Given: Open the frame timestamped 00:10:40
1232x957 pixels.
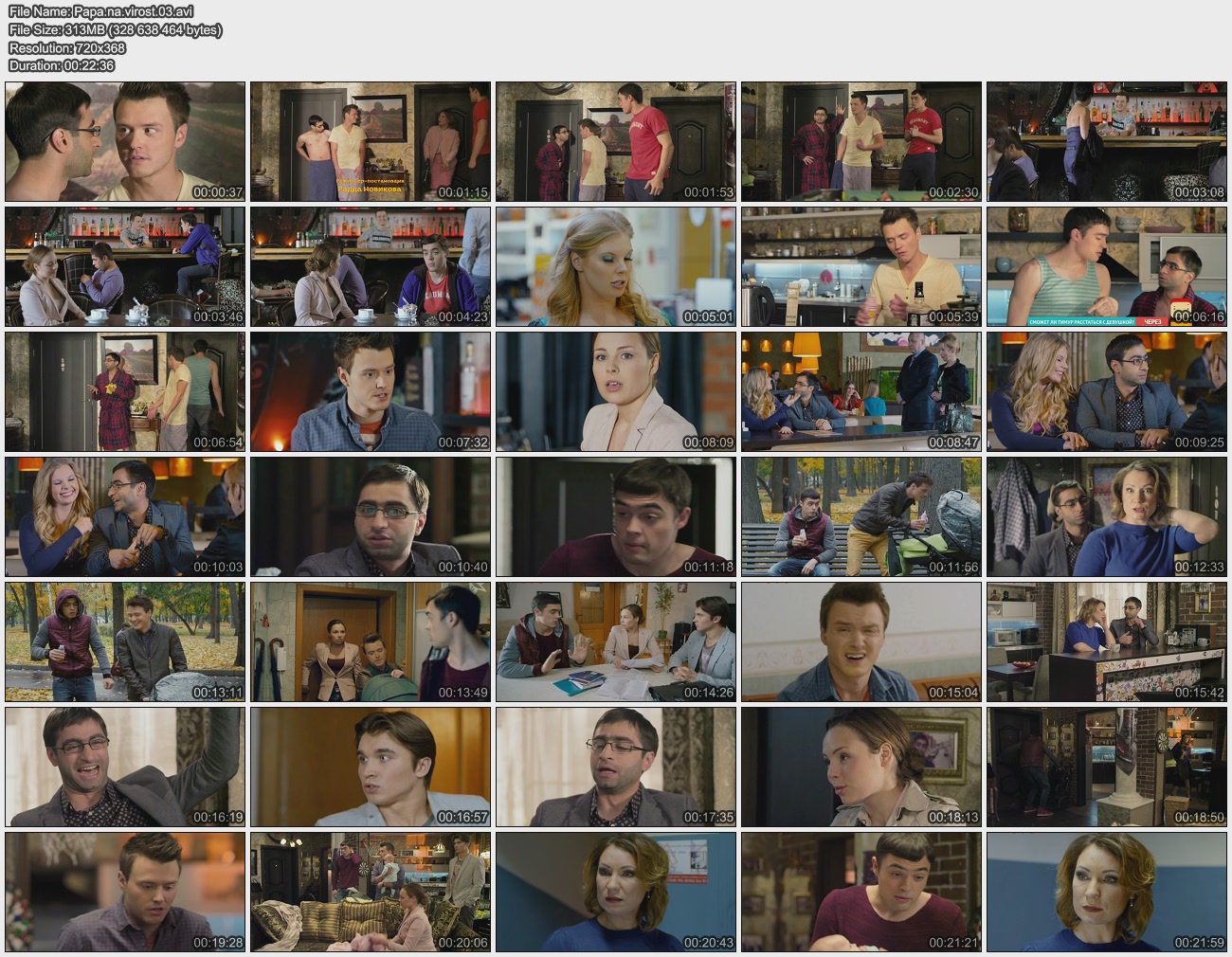Looking at the screenshot, I should (x=371, y=516).
